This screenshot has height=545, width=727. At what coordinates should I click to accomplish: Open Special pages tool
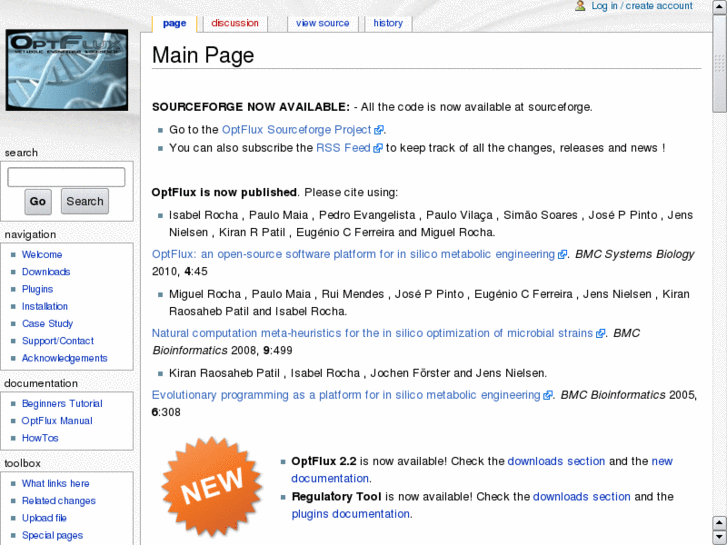tap(52, 535)
